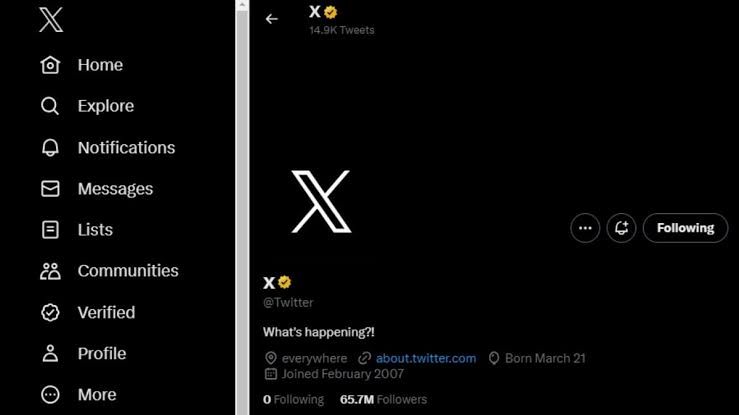Click the Verified badge icon in sidebar
739x415 pixels.
coord(50,312)
